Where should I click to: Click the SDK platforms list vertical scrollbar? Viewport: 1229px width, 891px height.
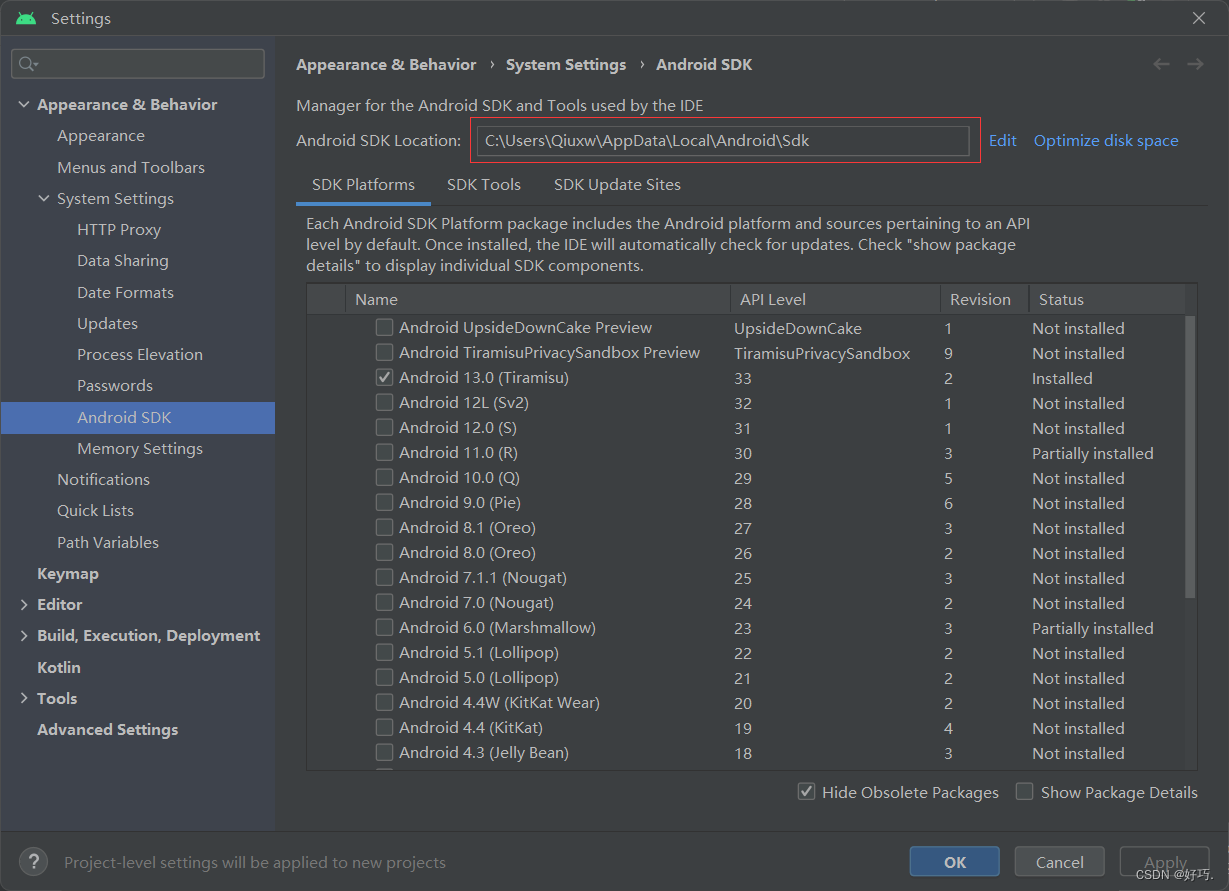tap(1190, 457)
